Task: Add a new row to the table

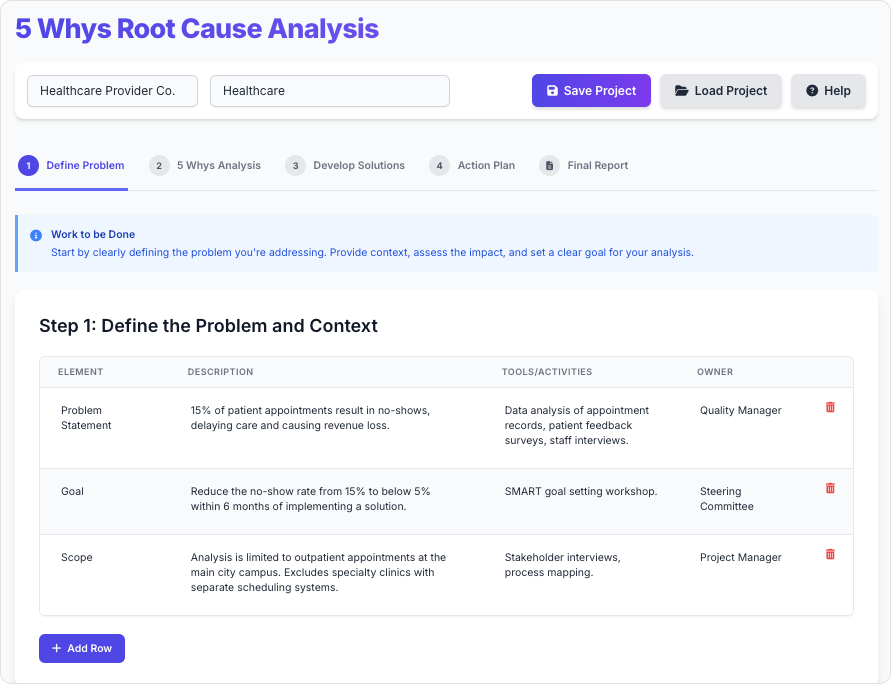Action: tap(82, 648)
